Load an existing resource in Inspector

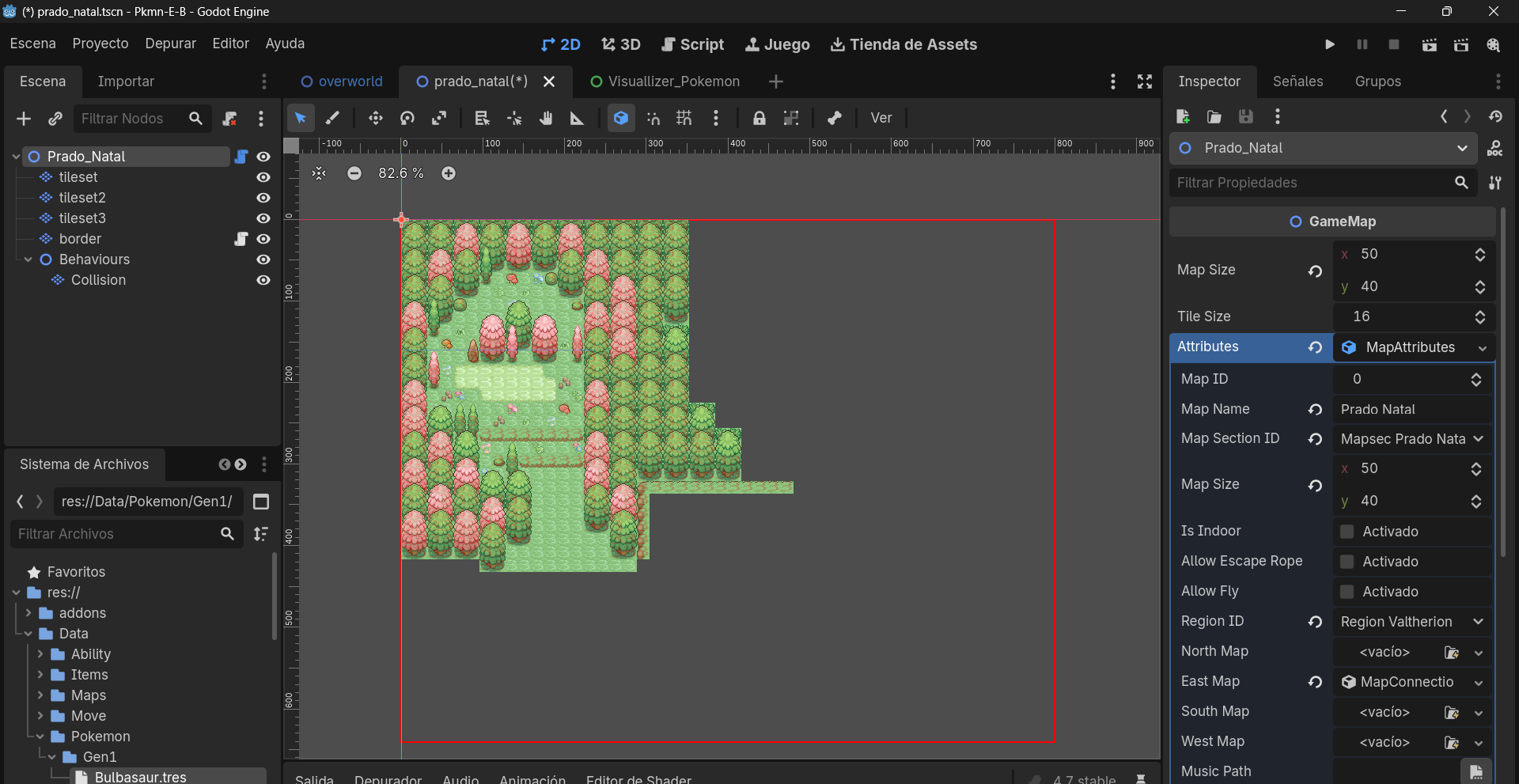point(1214,117)
